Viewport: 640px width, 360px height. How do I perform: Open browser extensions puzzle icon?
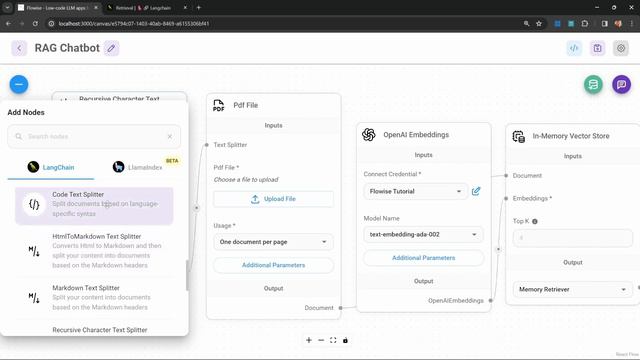click(585, 24)
